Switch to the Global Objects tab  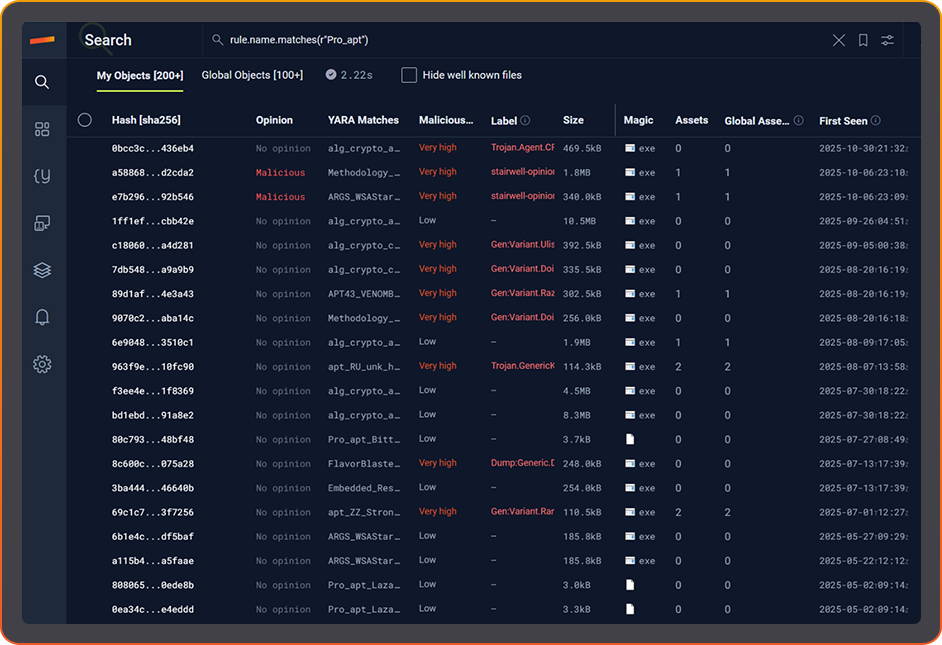coord(251,74)
